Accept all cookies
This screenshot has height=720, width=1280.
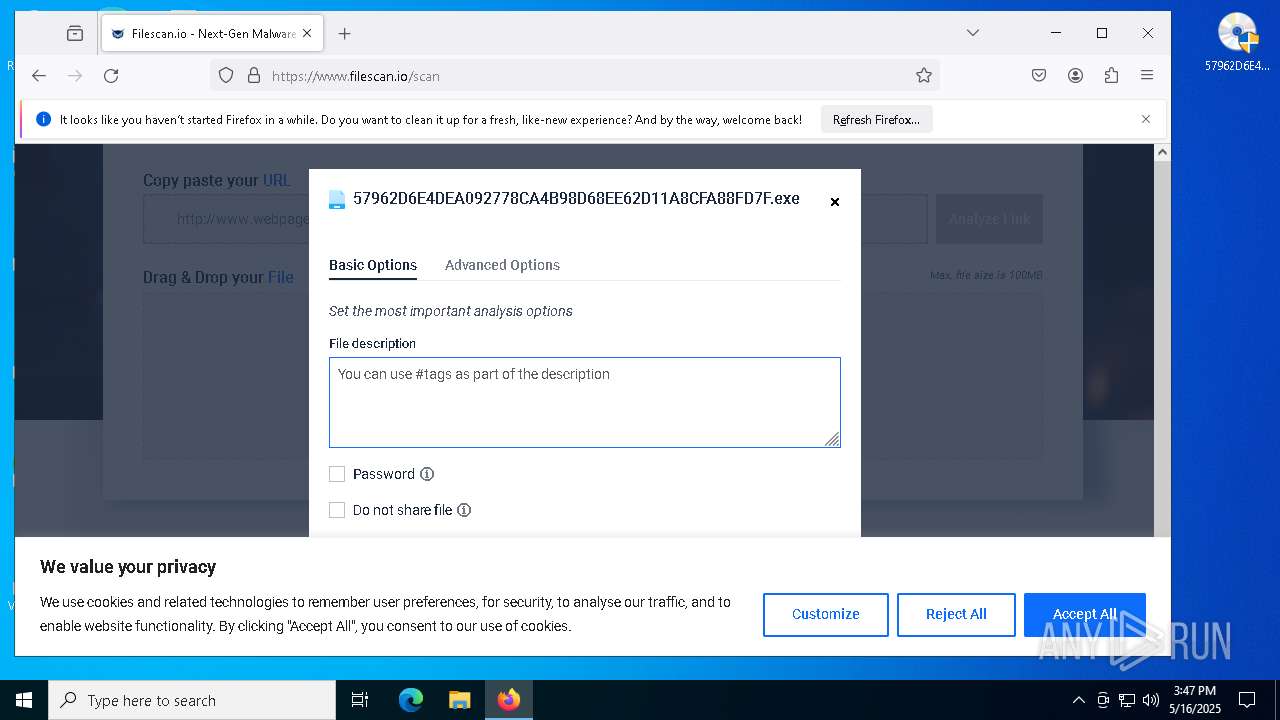(x=1085, y=614)
